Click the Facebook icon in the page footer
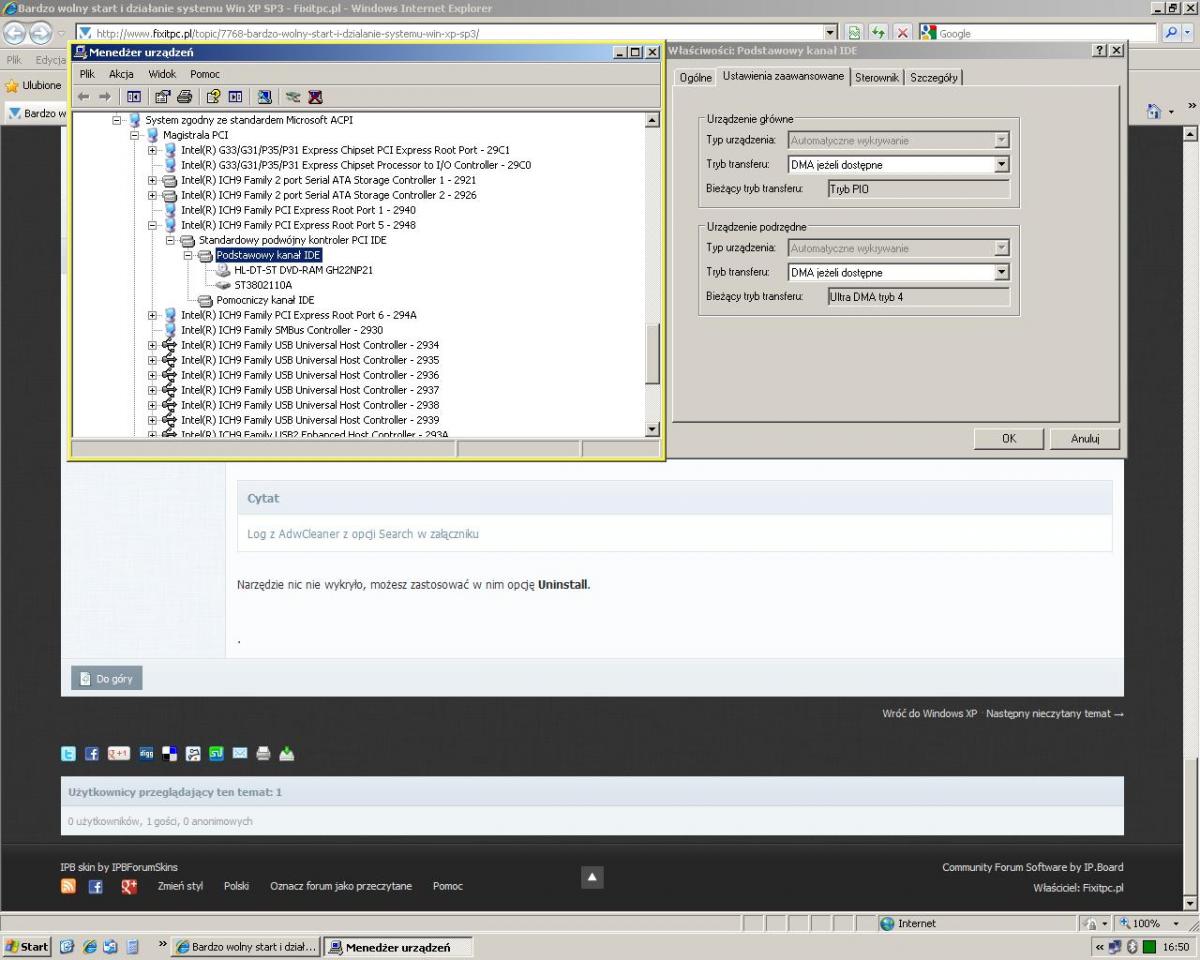1200x960 pixels. pyautogui.click(x=96, y=886)
